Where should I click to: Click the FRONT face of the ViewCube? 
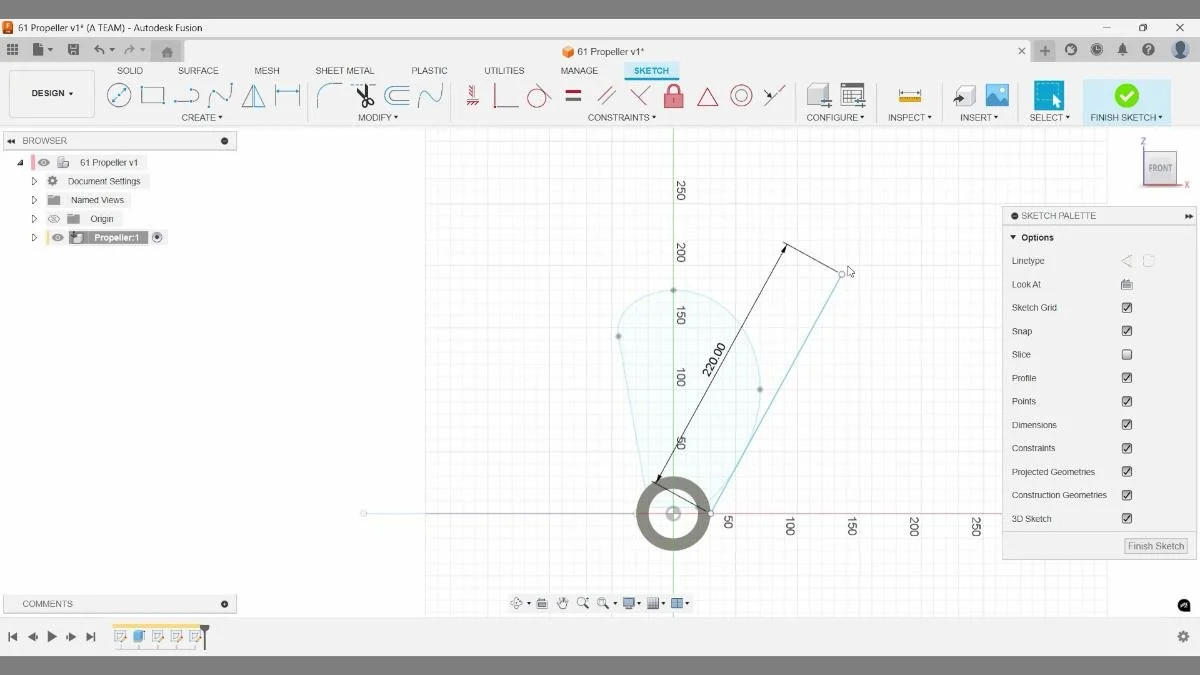(x=1159, y=168)
